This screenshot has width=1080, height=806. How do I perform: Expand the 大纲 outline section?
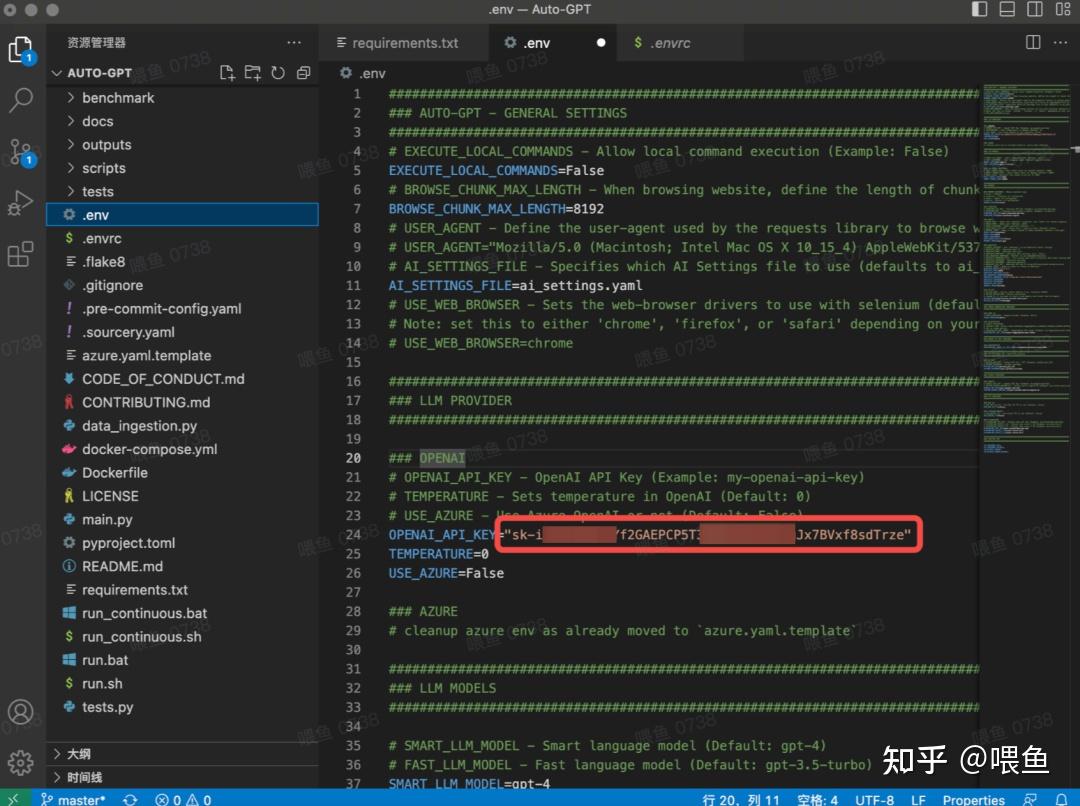79,754
